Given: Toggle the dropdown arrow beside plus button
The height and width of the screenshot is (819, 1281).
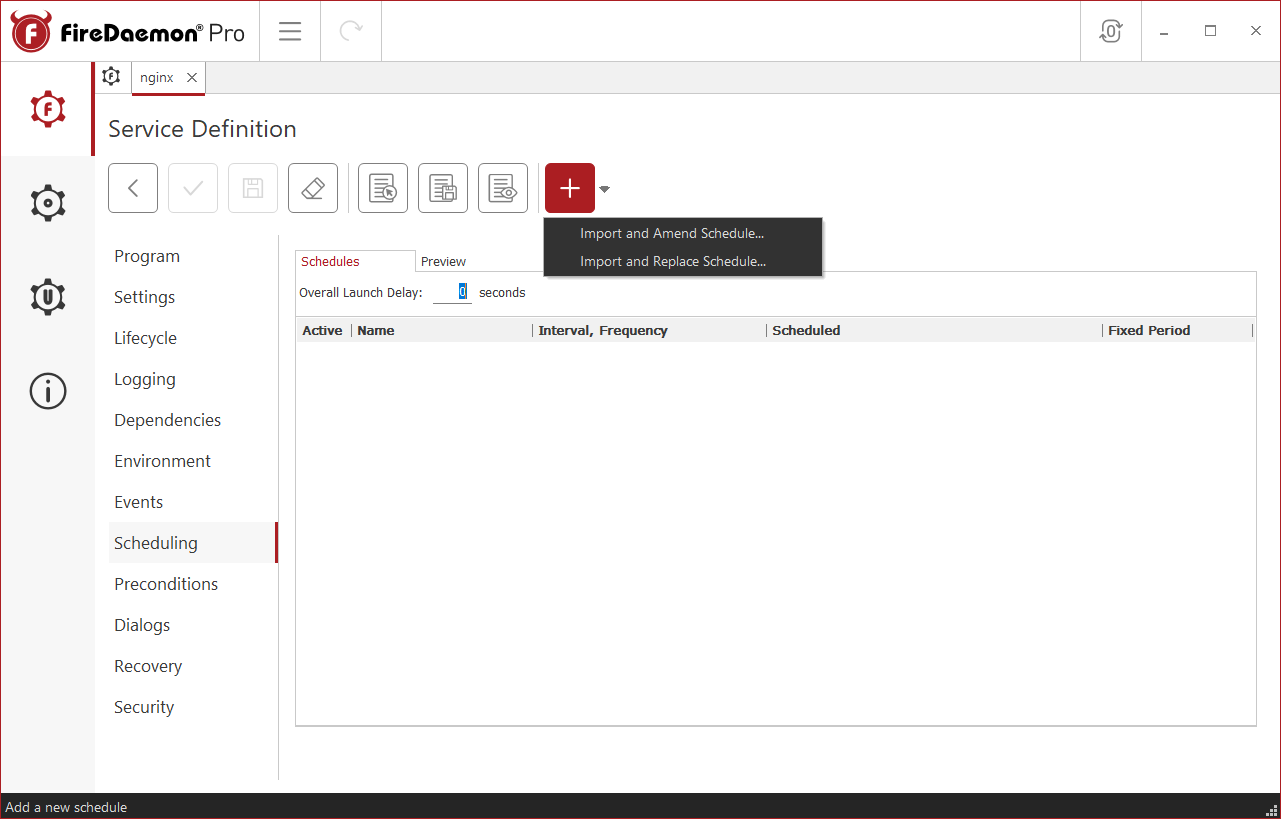Looking at the screenshot, I should (604, 188).
